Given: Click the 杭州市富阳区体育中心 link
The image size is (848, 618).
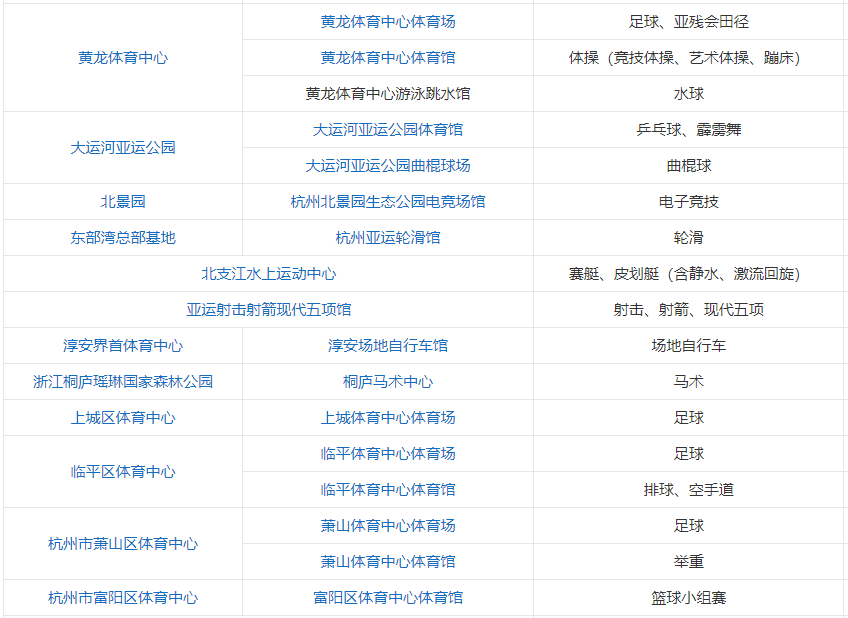Looking at the screenshot, I should 123,598.
